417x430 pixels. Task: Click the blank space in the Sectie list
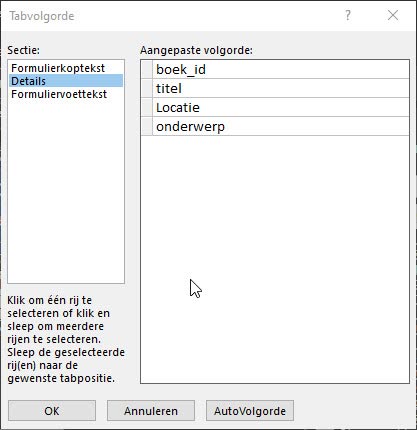pyautogui.click(x=66, y=192)
